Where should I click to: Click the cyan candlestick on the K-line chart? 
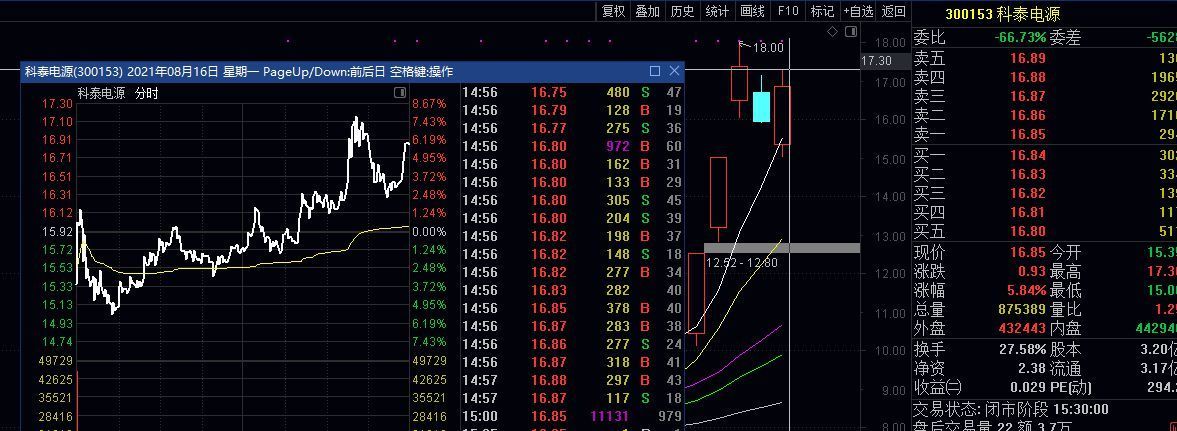click(761, 106)
